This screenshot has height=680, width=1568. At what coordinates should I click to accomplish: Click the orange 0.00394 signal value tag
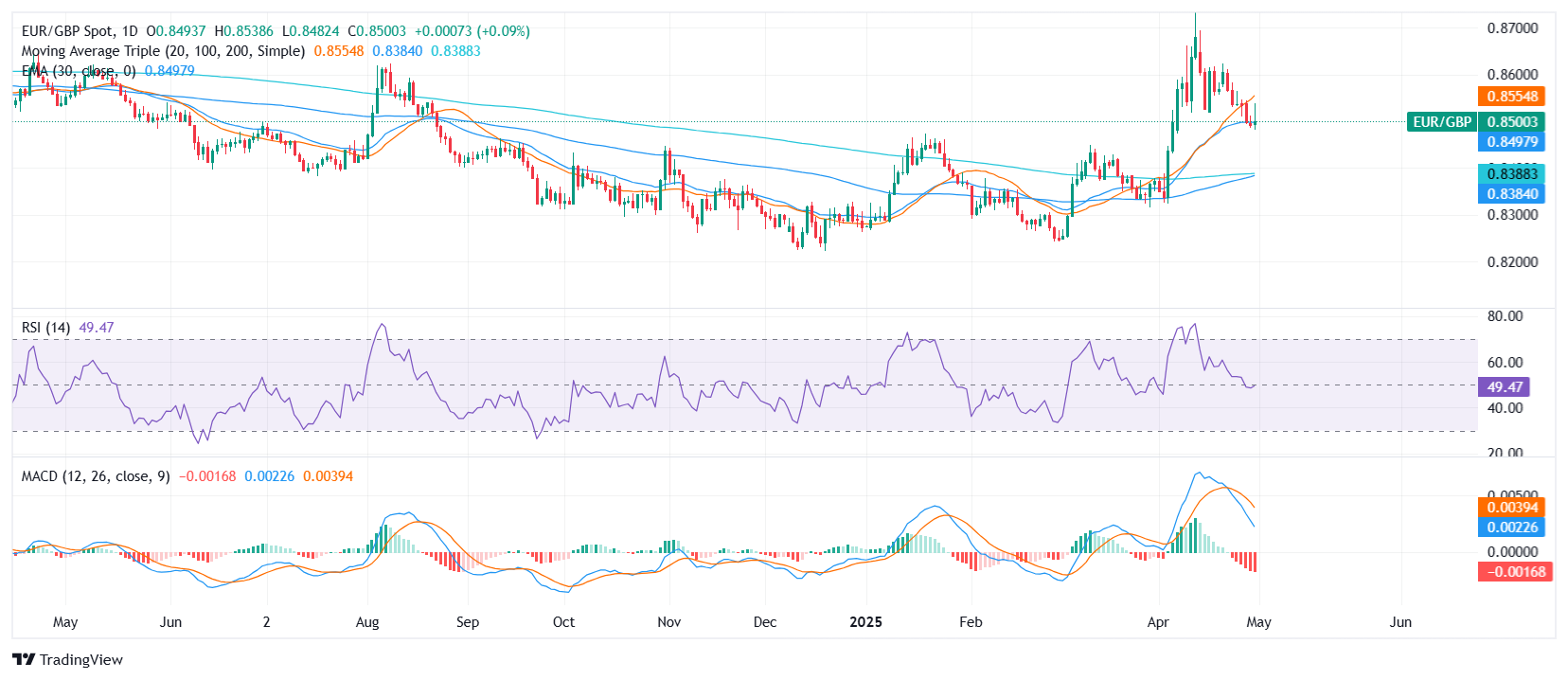tap(1511, 508)
